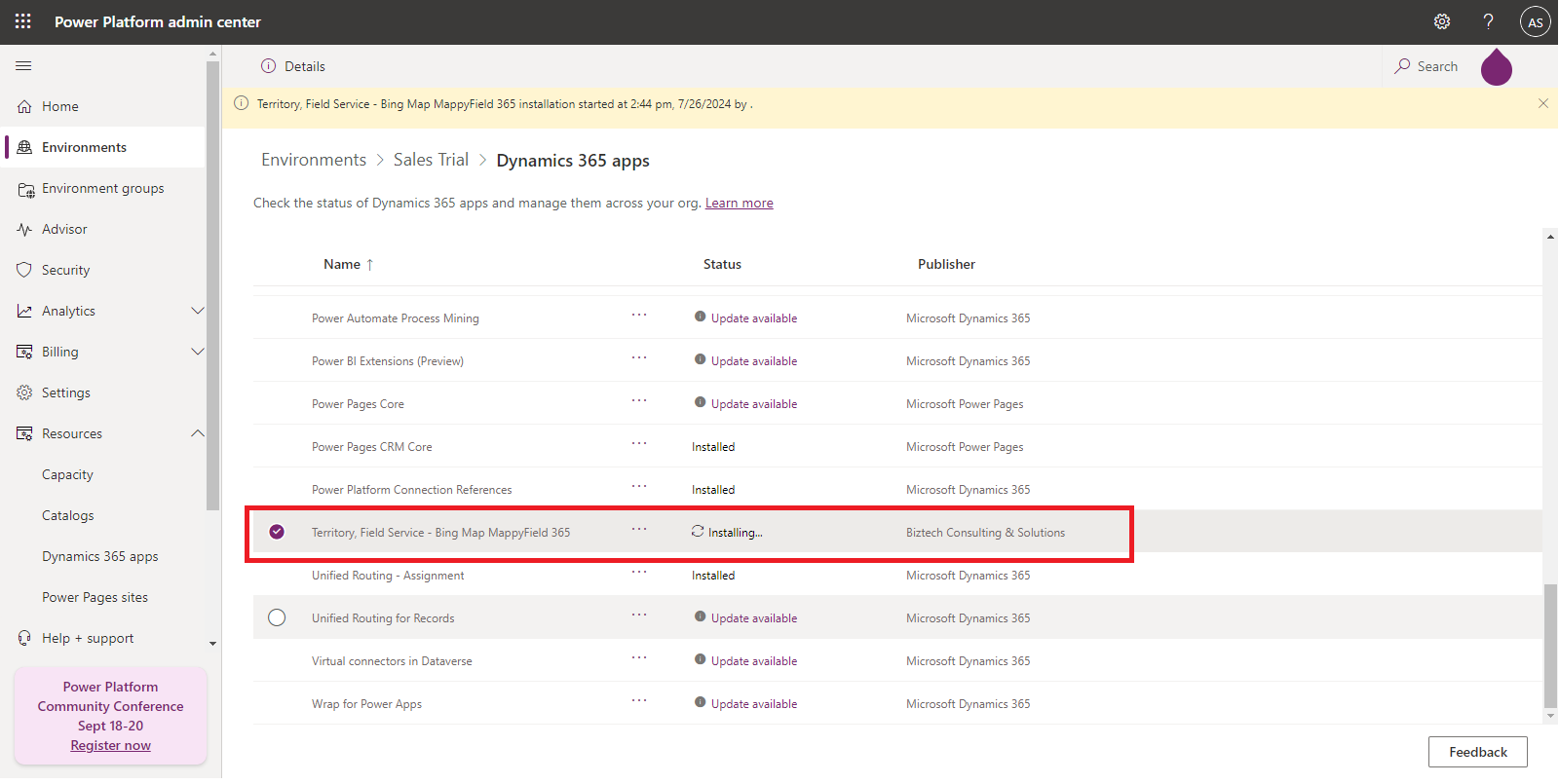
Task: Click the Publisher column header
Action: pos(947,265)
